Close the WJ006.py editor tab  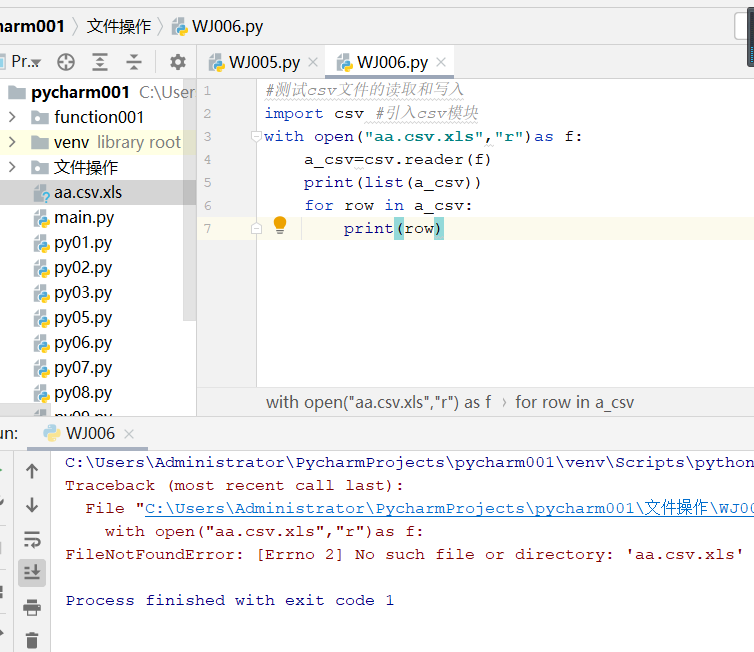tap(441, 62)
